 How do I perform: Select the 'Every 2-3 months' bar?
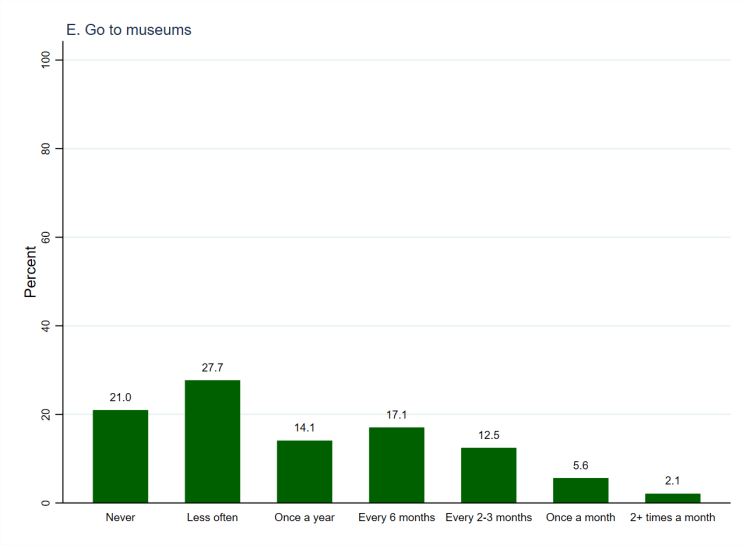click(x=488, y=475)
